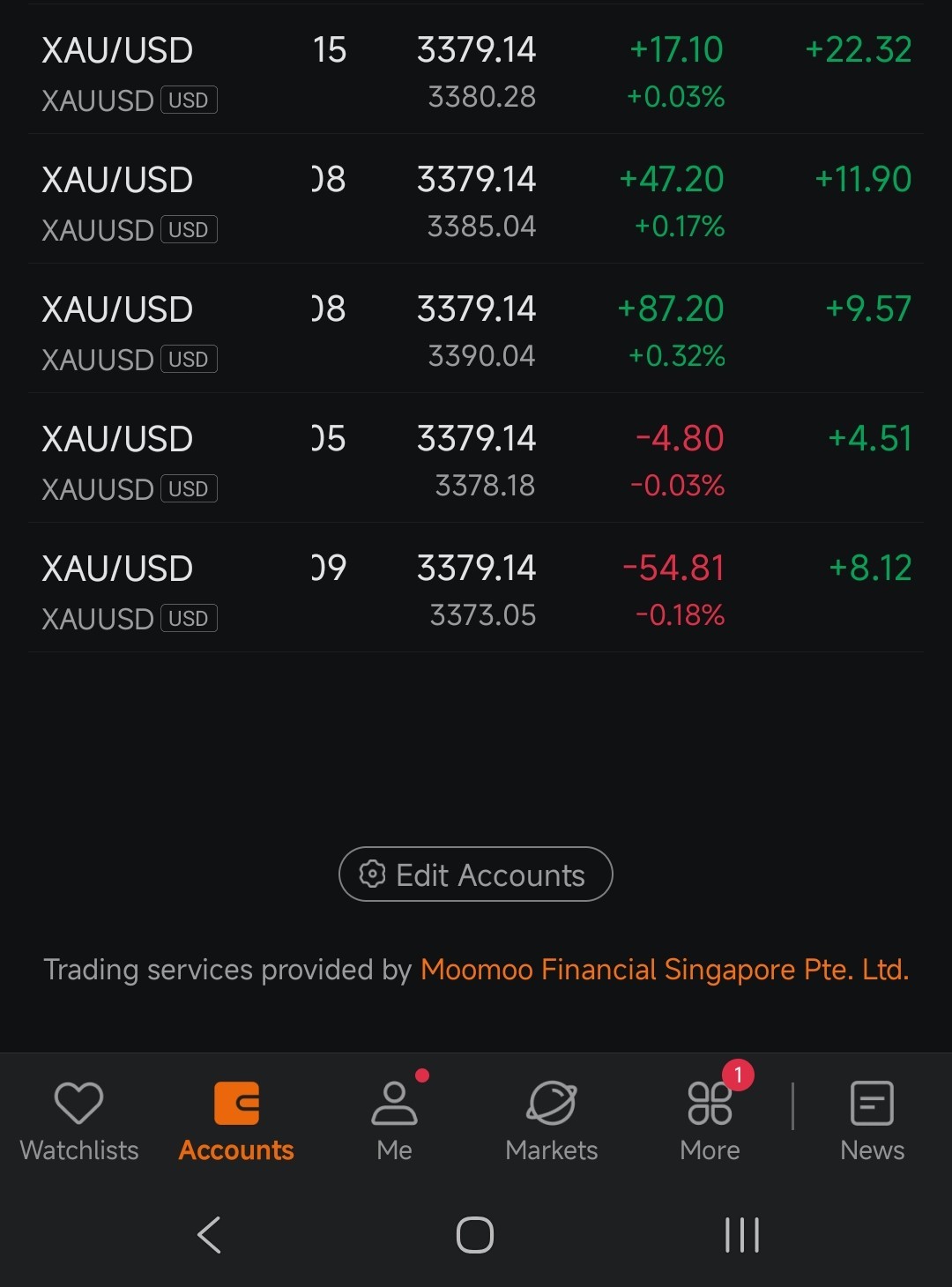Switch to the Markets tab label
This screenshot has width=952, height=1287.
[552, 1150]
